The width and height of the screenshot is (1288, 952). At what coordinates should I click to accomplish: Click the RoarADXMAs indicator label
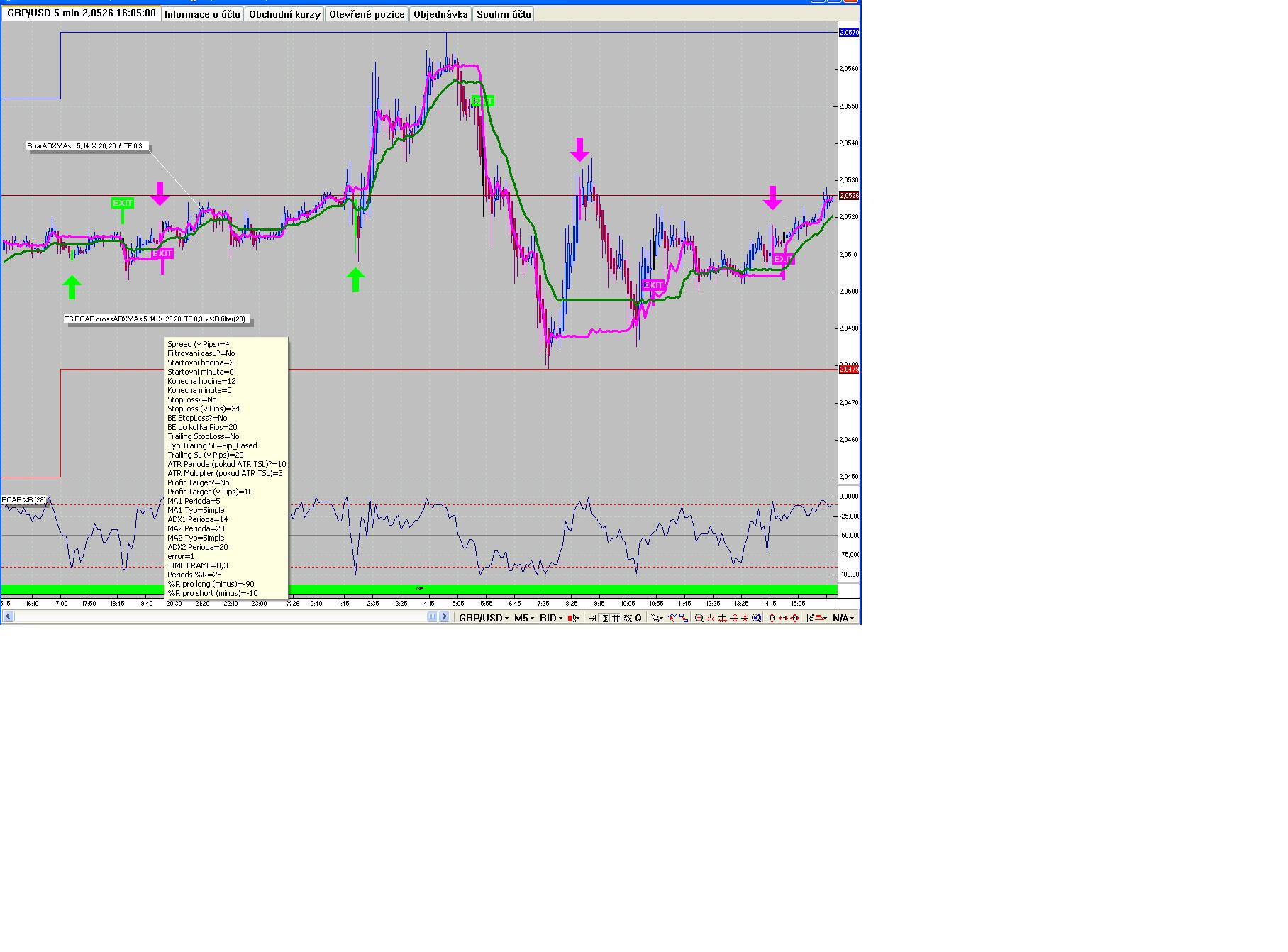(84, 146)
